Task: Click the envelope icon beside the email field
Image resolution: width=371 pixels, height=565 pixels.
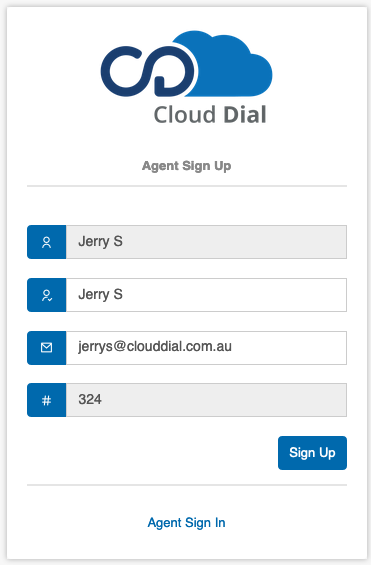Action: click(x=46, y=348)
